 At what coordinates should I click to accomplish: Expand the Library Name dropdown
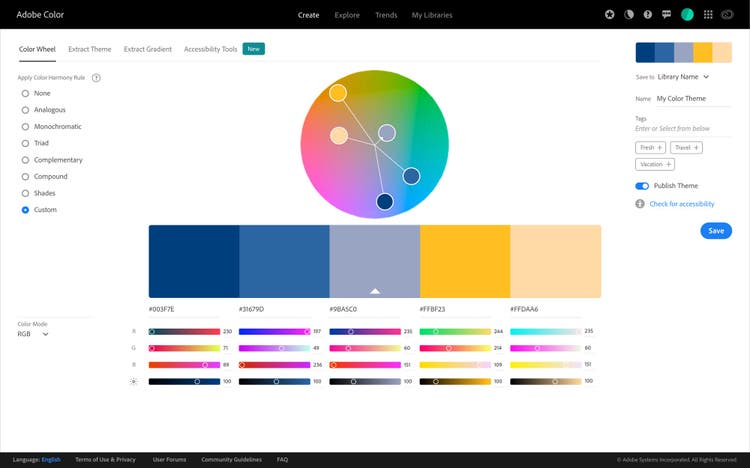point(683,77)
